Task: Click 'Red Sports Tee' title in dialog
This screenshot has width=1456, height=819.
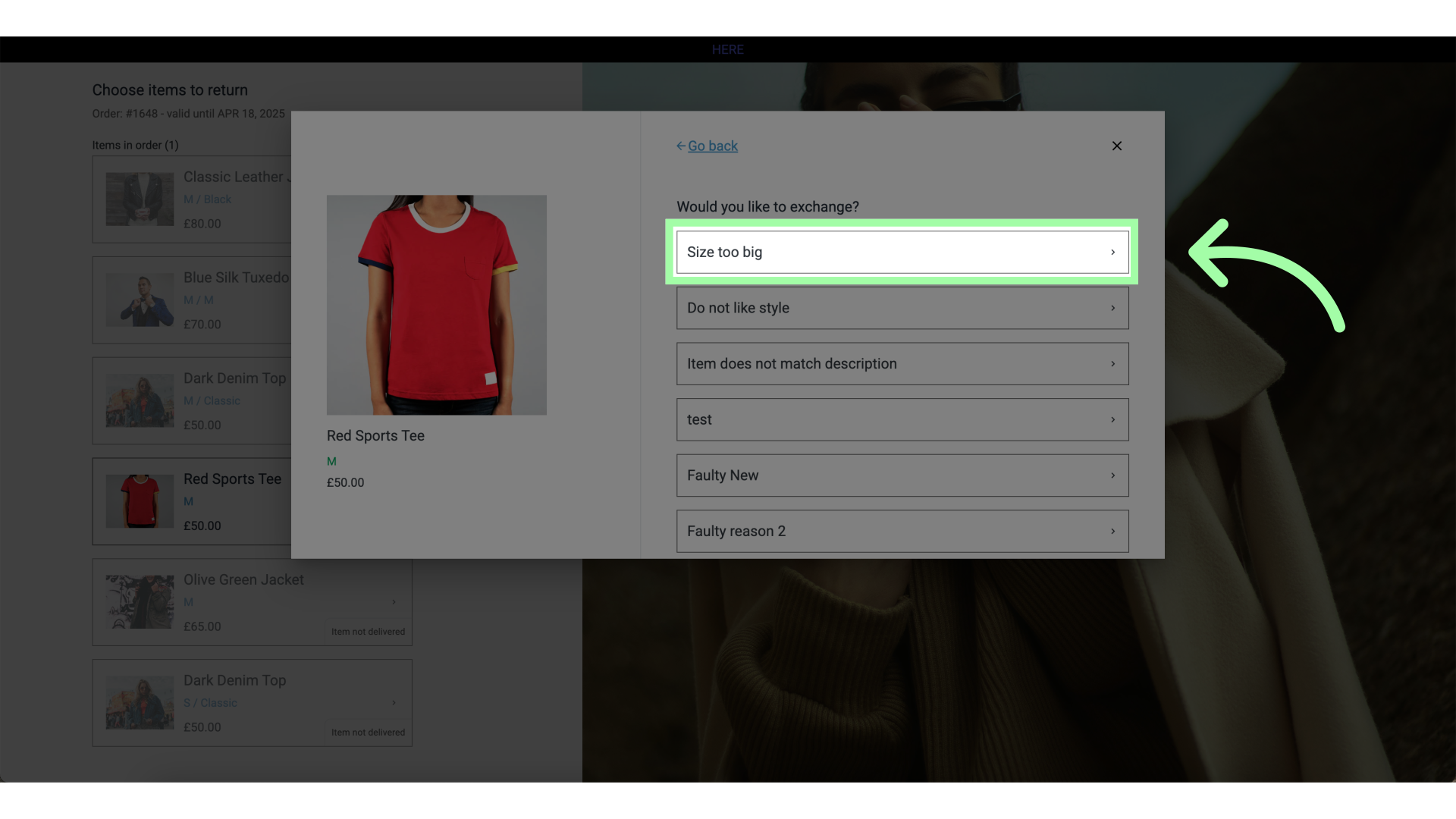Action: point(375,436)
